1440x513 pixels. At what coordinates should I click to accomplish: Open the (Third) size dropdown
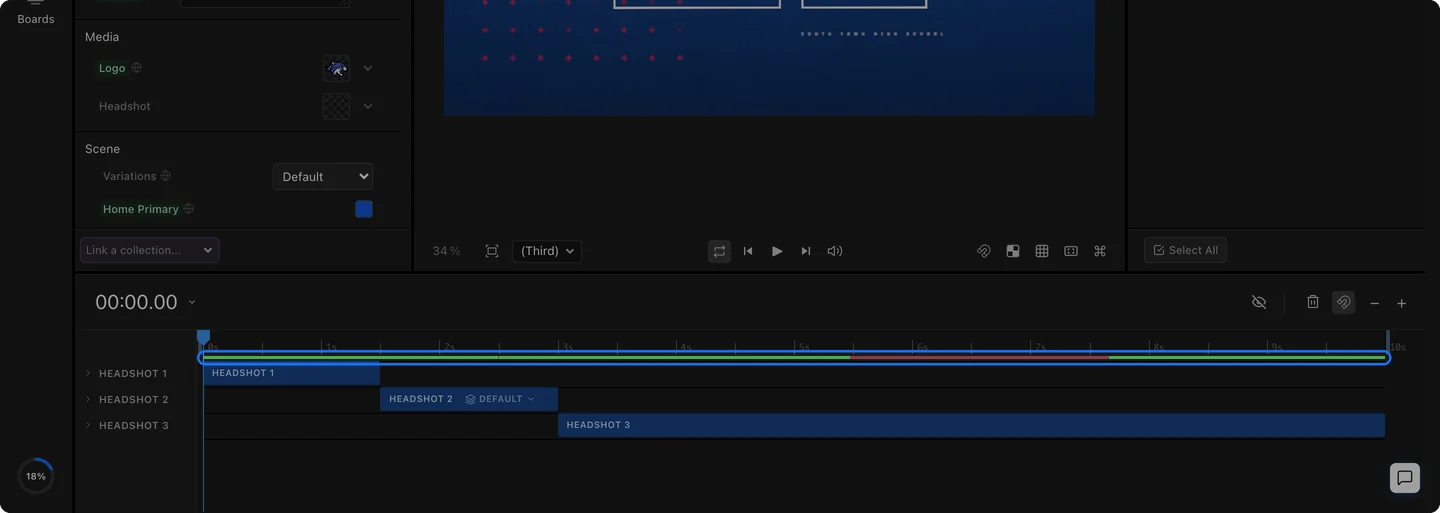tap(547, 251)
